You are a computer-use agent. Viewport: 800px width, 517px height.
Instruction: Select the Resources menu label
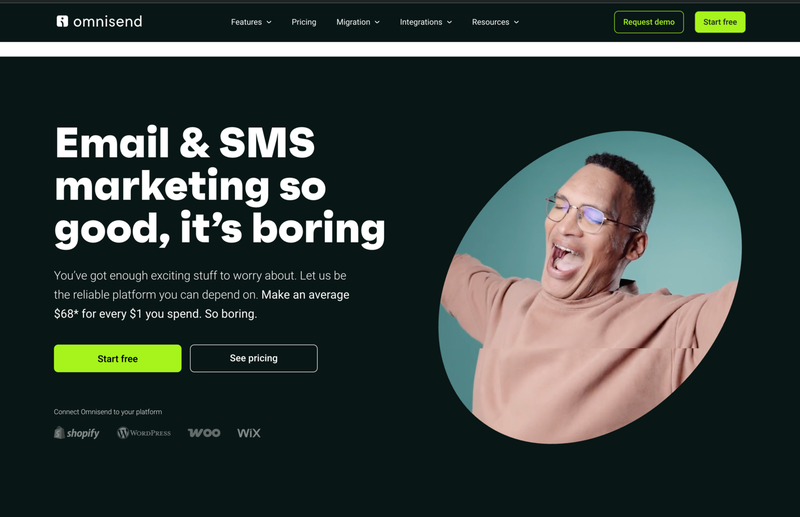[490, 22]
